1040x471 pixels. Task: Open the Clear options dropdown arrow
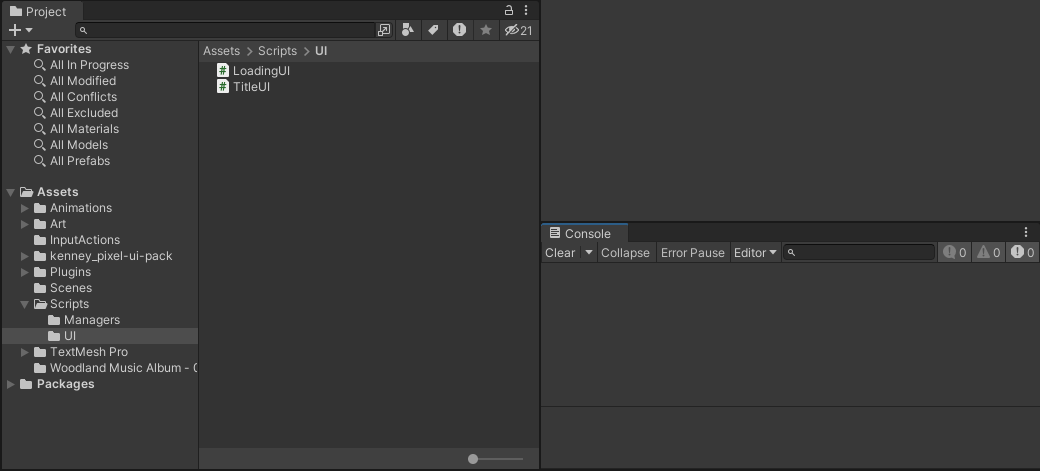tap(588, 253)
